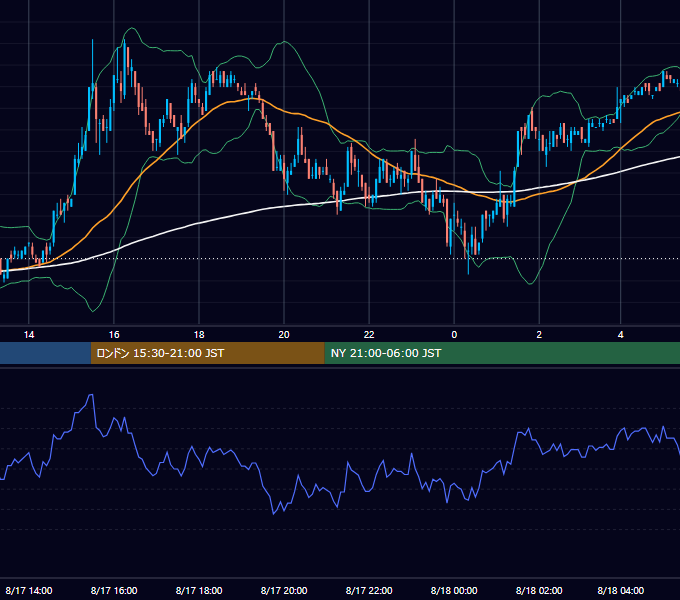This screenshot has height=600, width=680.
Task: Click the blue session band before London
Action: pos(45,353)
